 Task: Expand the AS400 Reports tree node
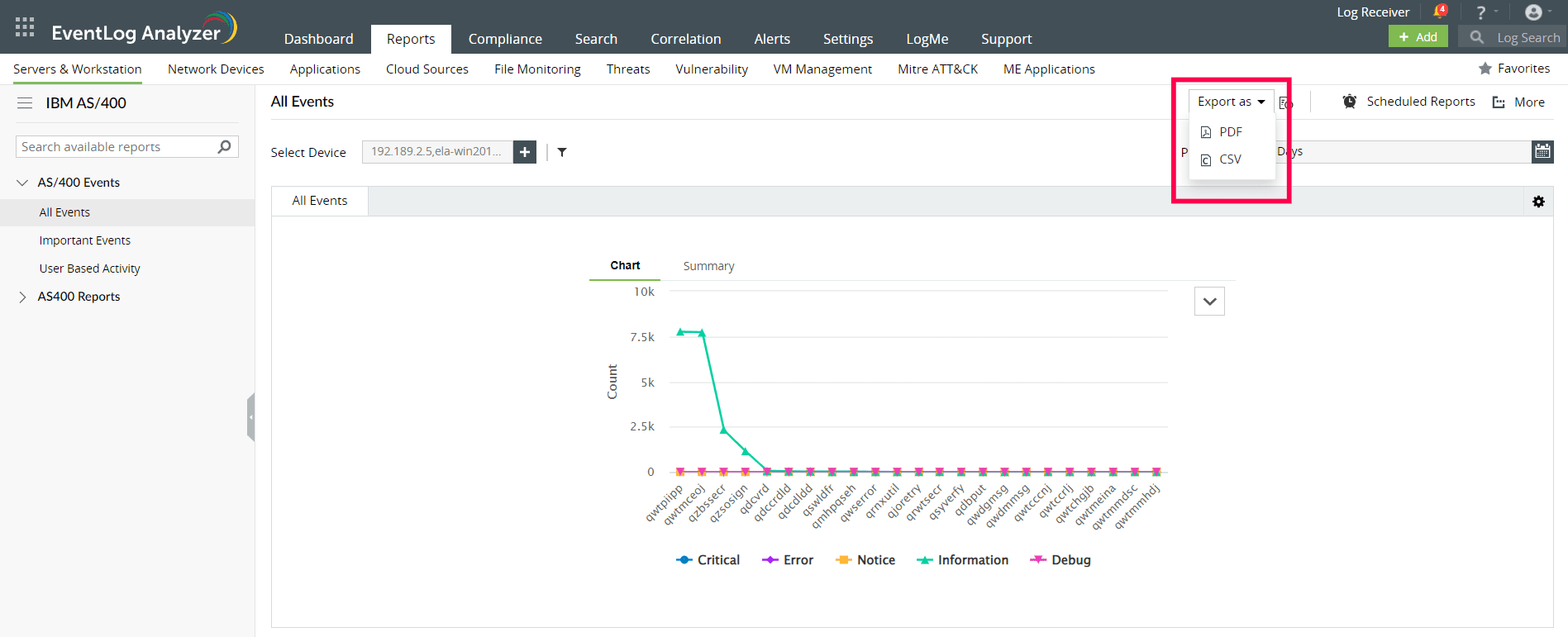coord(22,297)
